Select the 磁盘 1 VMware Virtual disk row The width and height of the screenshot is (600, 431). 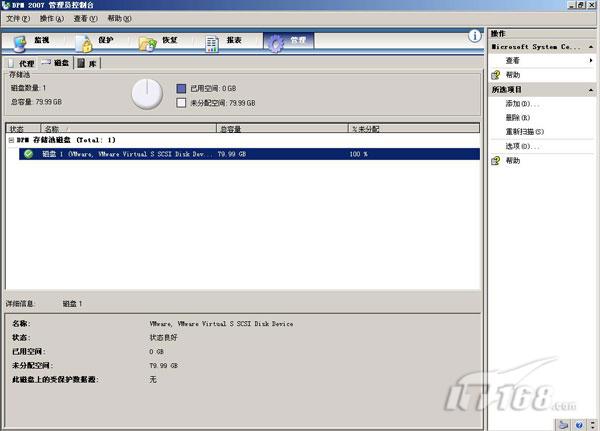(x=249, y=154)
